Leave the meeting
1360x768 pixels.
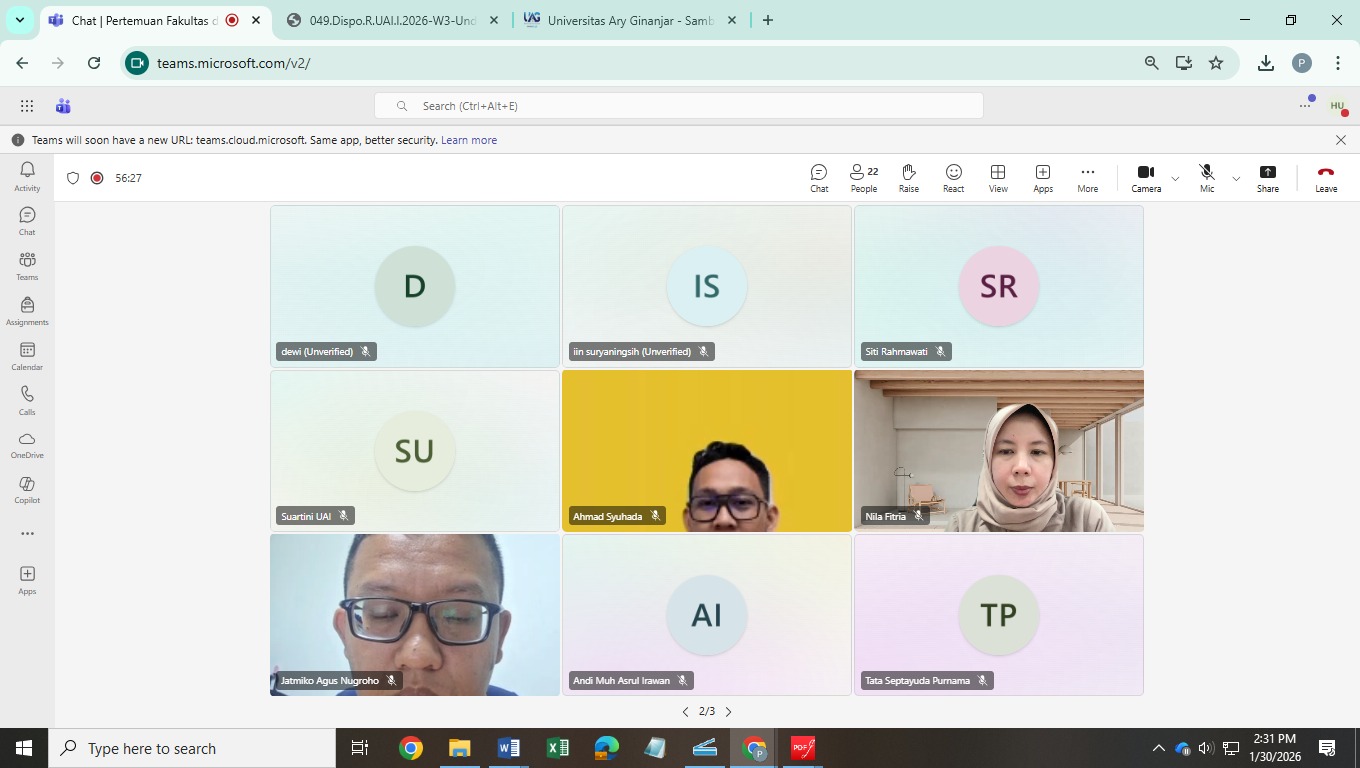[1325, 178]
